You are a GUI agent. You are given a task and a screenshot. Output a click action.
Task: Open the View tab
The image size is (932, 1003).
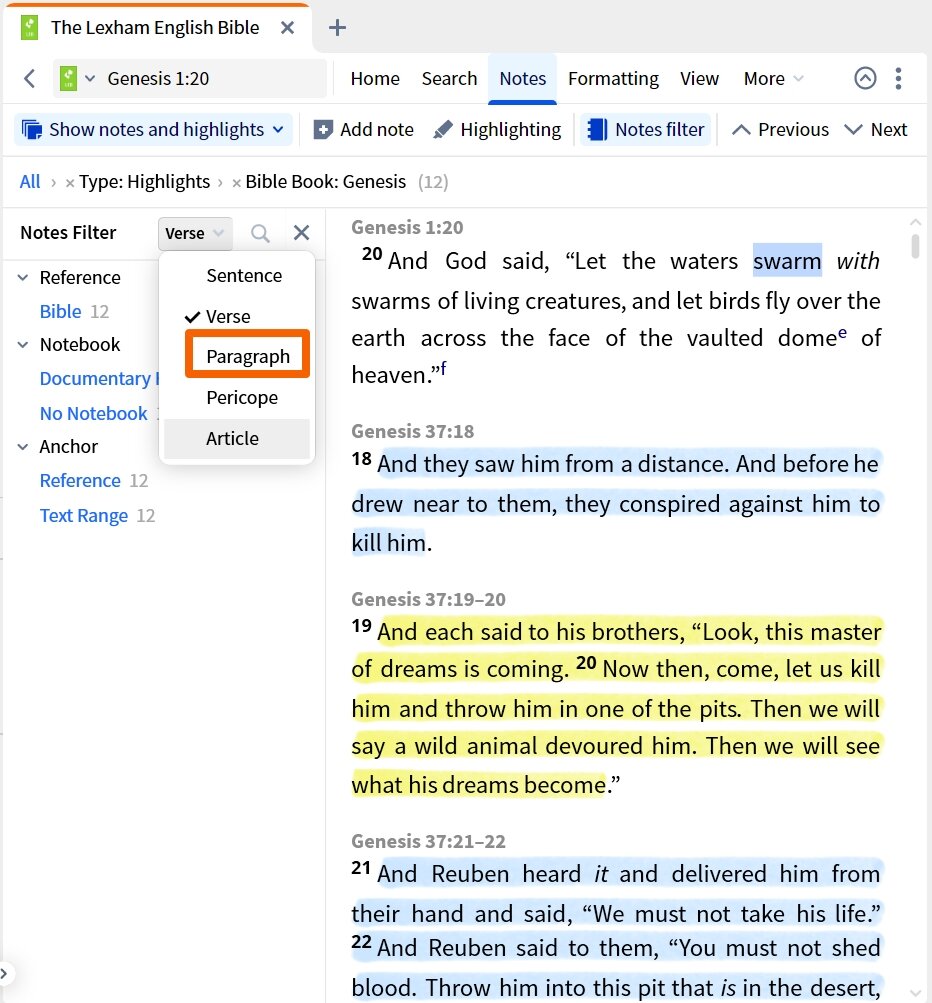tap(699, 79)
